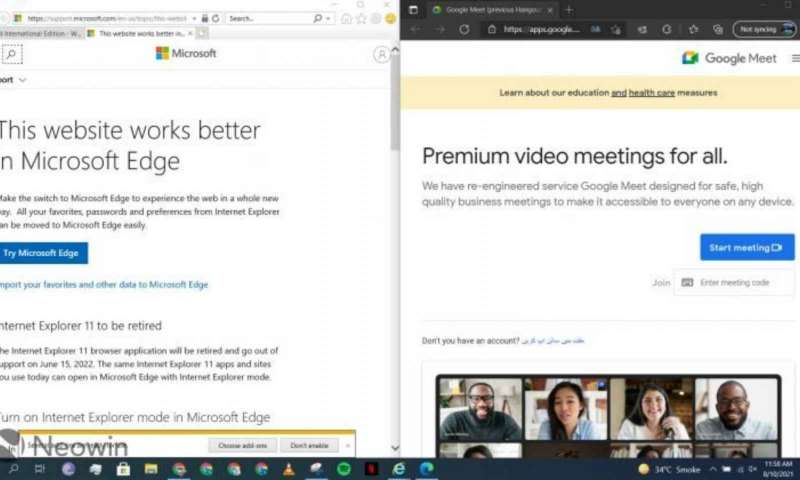Open Task View from the taskbar

(40, 469)
